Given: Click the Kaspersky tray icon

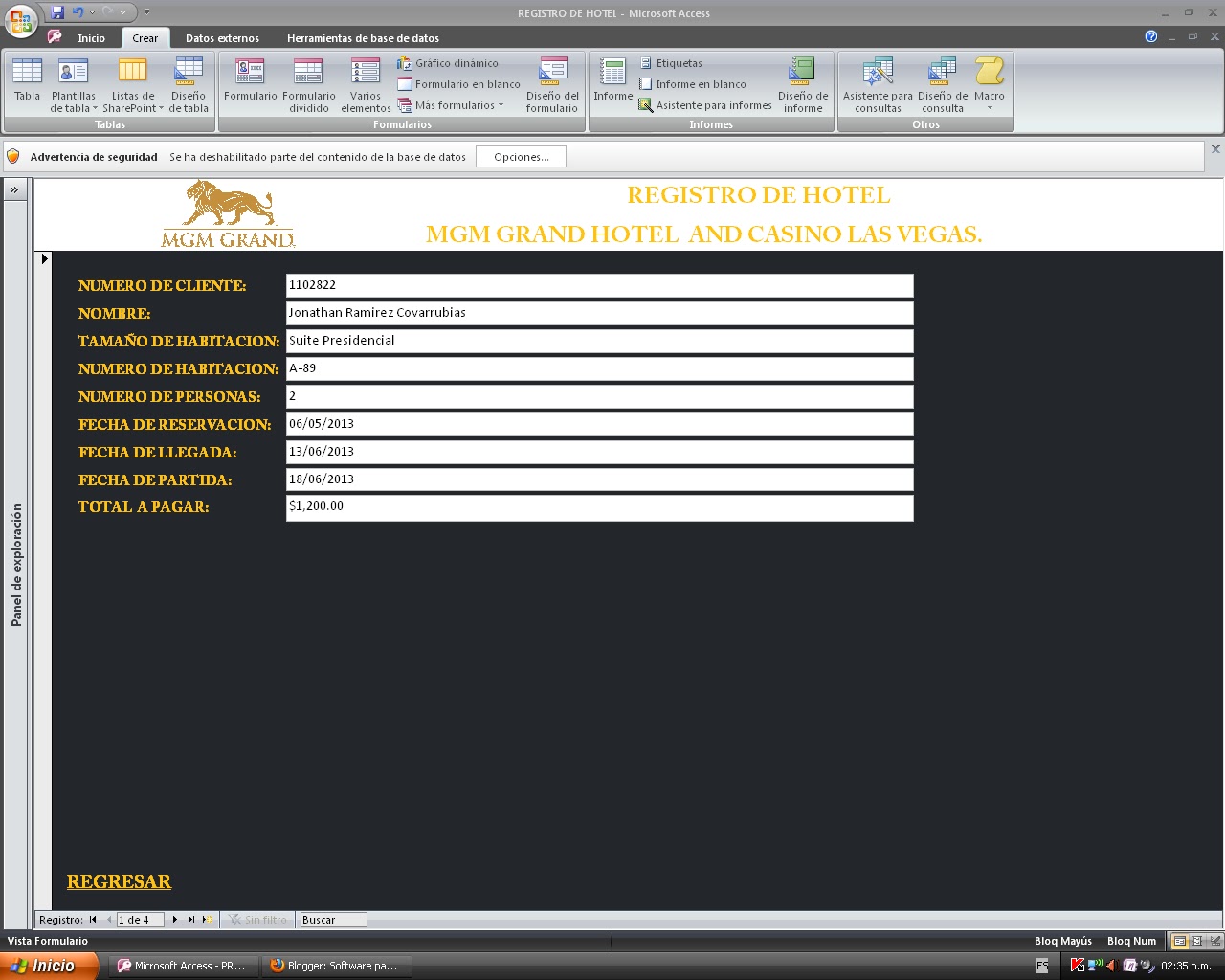Looking at the screenshot, I should click(x=1077, y=966).
